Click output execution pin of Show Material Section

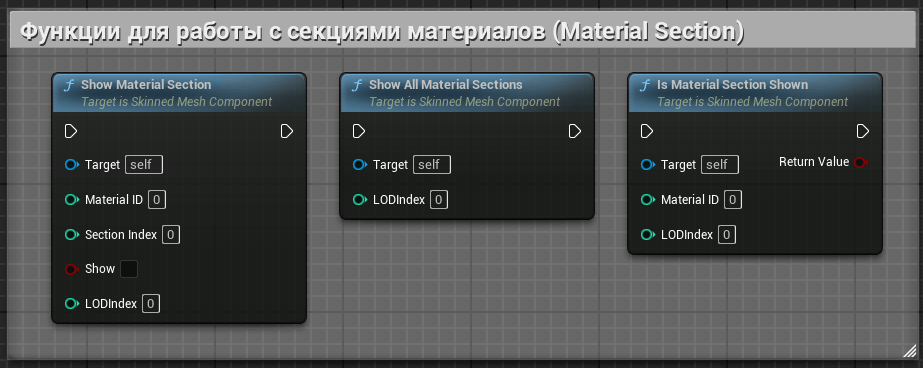pyautogui.click(x=287, y=131)
